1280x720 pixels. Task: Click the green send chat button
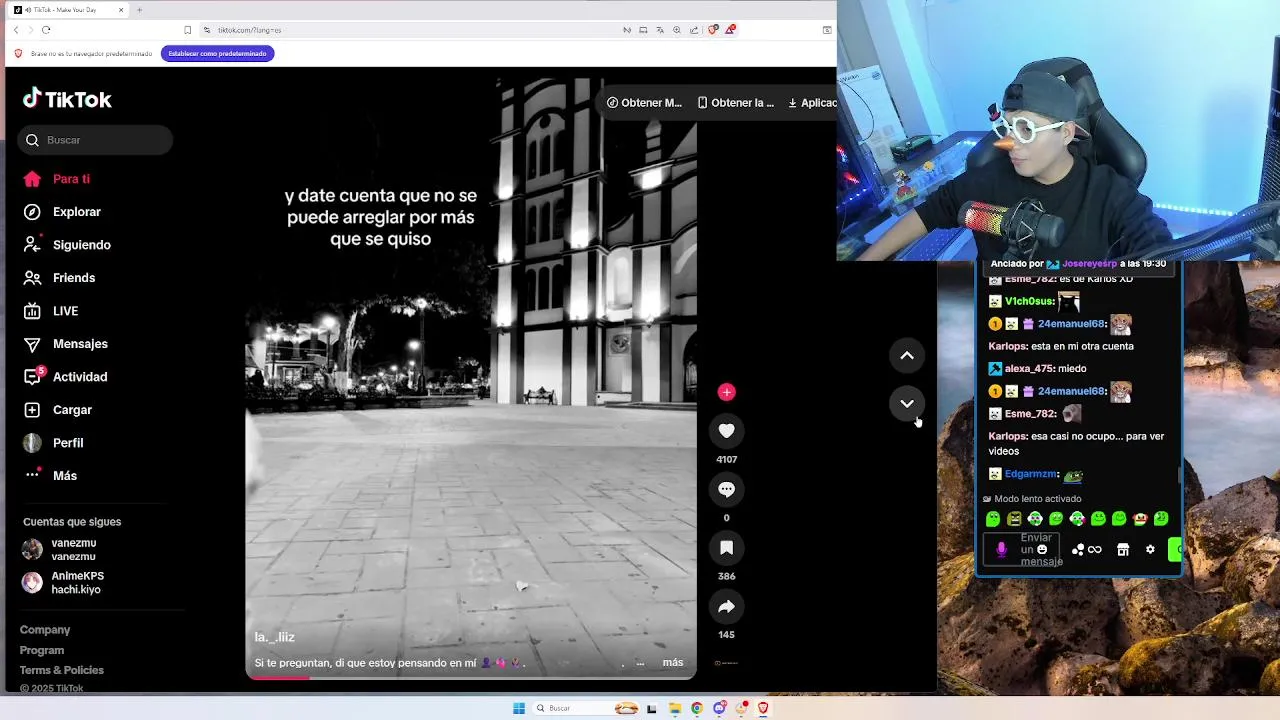click(x=1175, y=549)
